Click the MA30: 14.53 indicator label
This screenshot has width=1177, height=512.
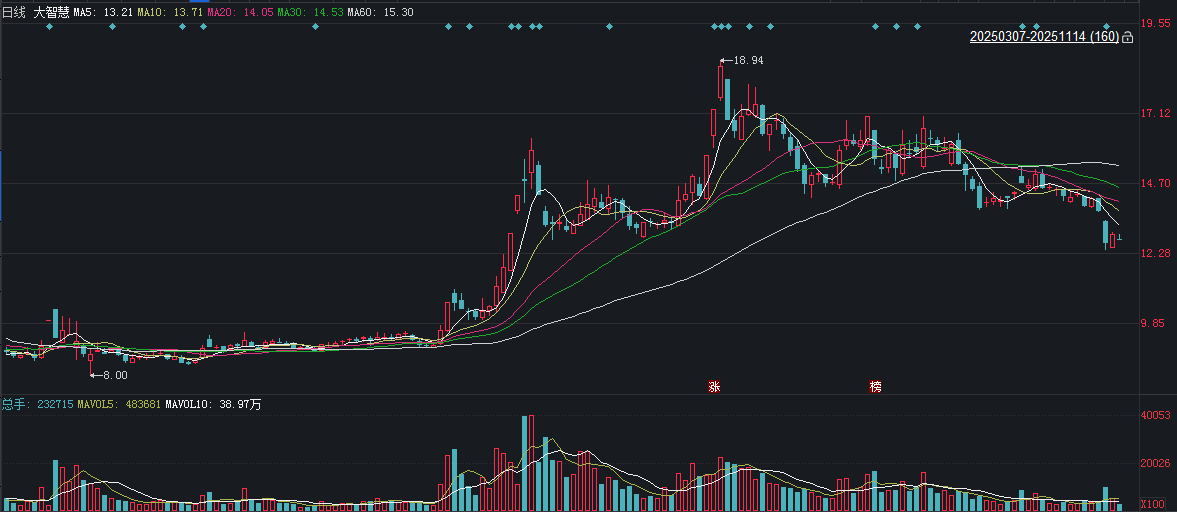click(309, 12)
